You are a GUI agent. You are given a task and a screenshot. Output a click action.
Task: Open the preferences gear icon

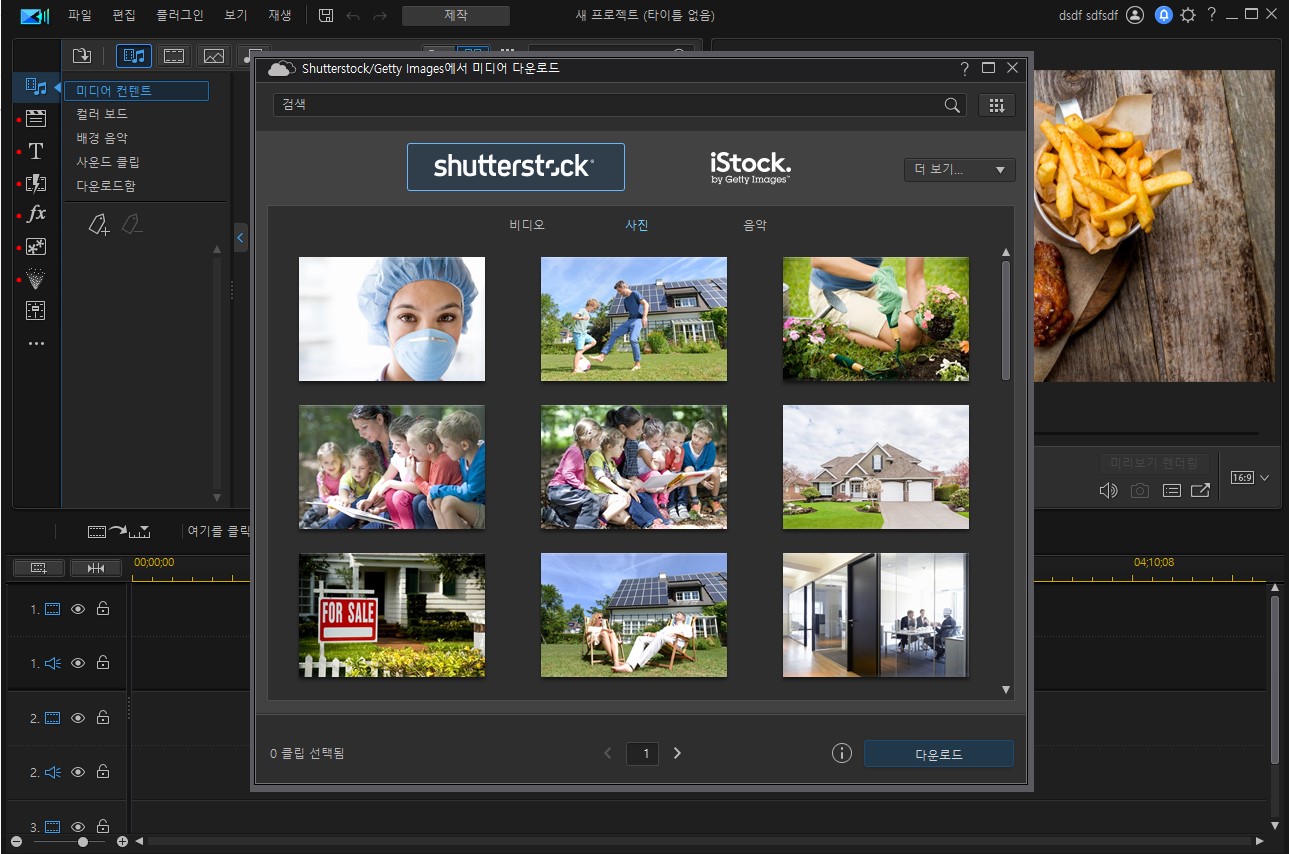click(1188, 15)
